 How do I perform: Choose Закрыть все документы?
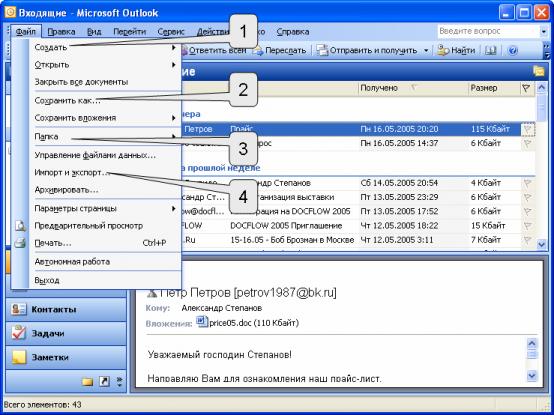105,82
